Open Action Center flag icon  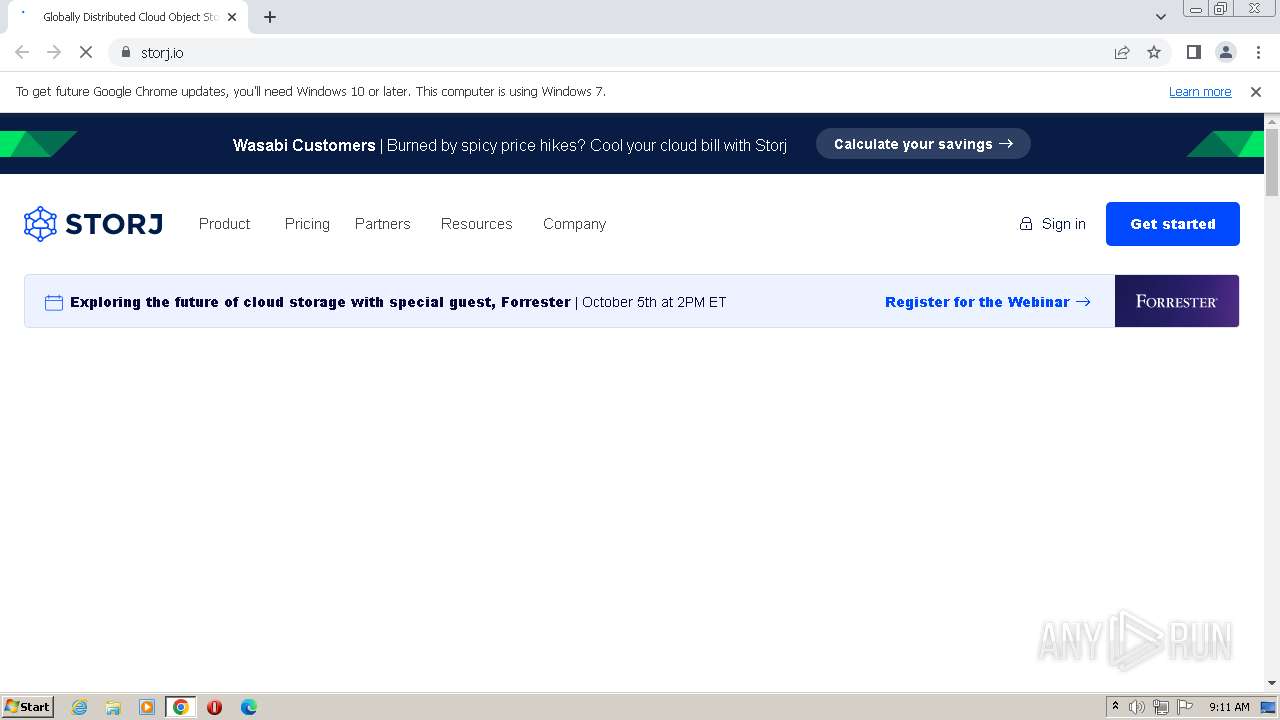coord(1185,707)
